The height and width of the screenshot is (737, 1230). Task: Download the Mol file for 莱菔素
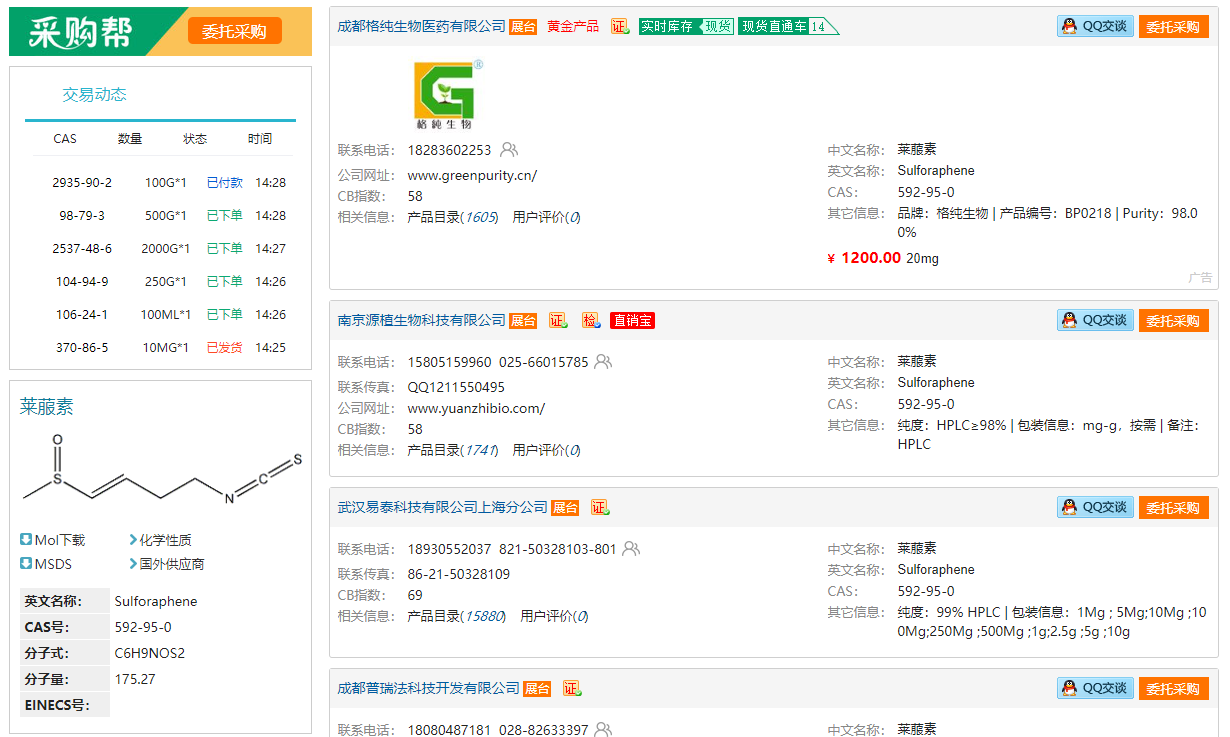click(x=53, y=540)
